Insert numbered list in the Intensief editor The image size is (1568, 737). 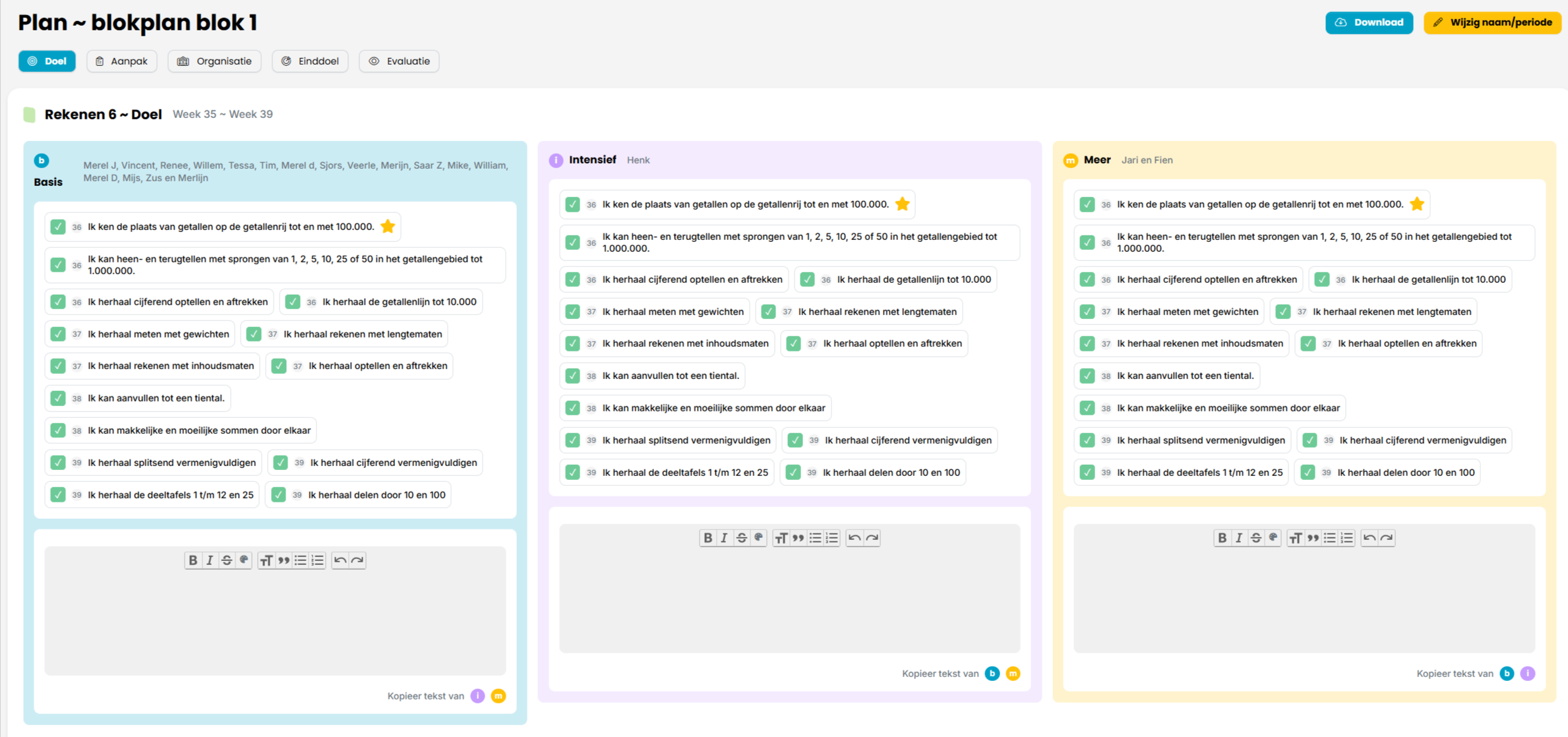coord(832,538)
